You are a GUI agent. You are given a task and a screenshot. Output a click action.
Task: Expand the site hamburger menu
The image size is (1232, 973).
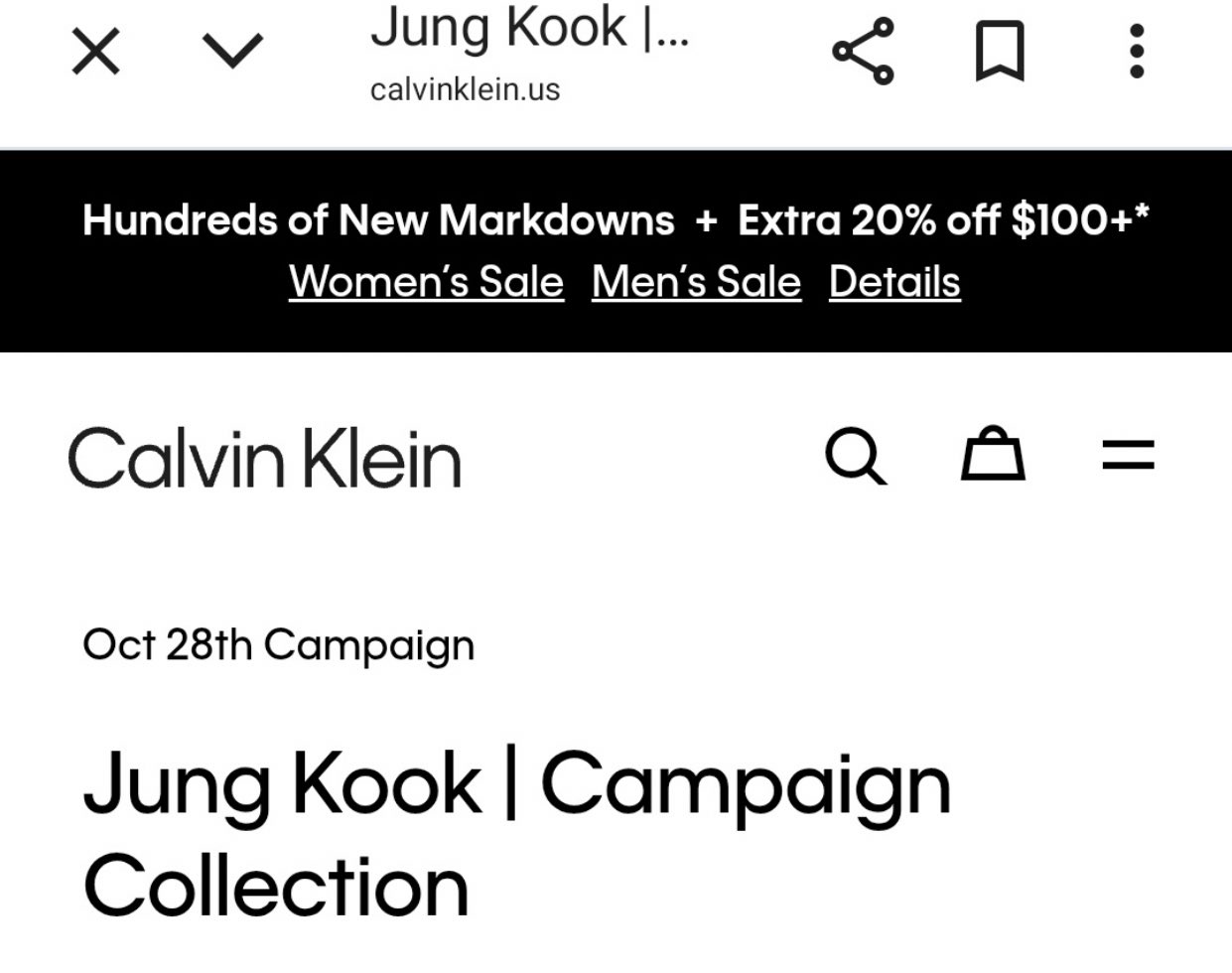pos(1128,456)
